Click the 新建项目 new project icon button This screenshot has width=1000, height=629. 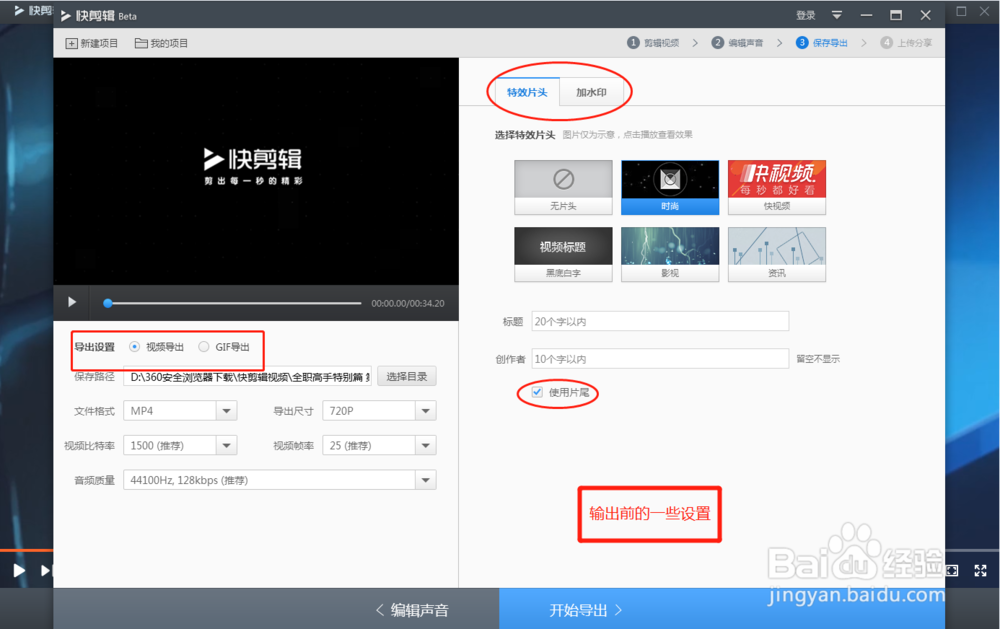click(x=91, y=43)
